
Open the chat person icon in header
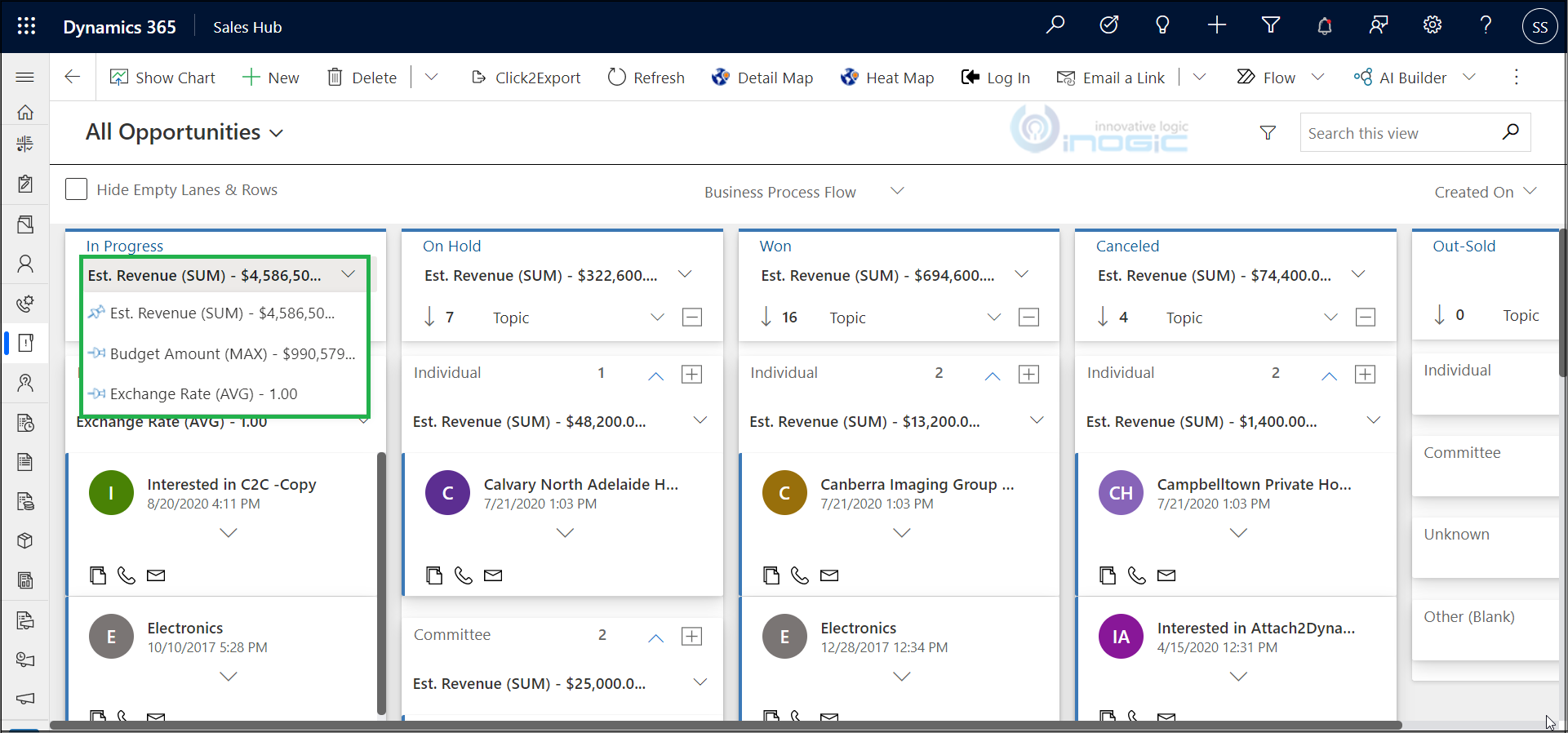(1378, 25)
